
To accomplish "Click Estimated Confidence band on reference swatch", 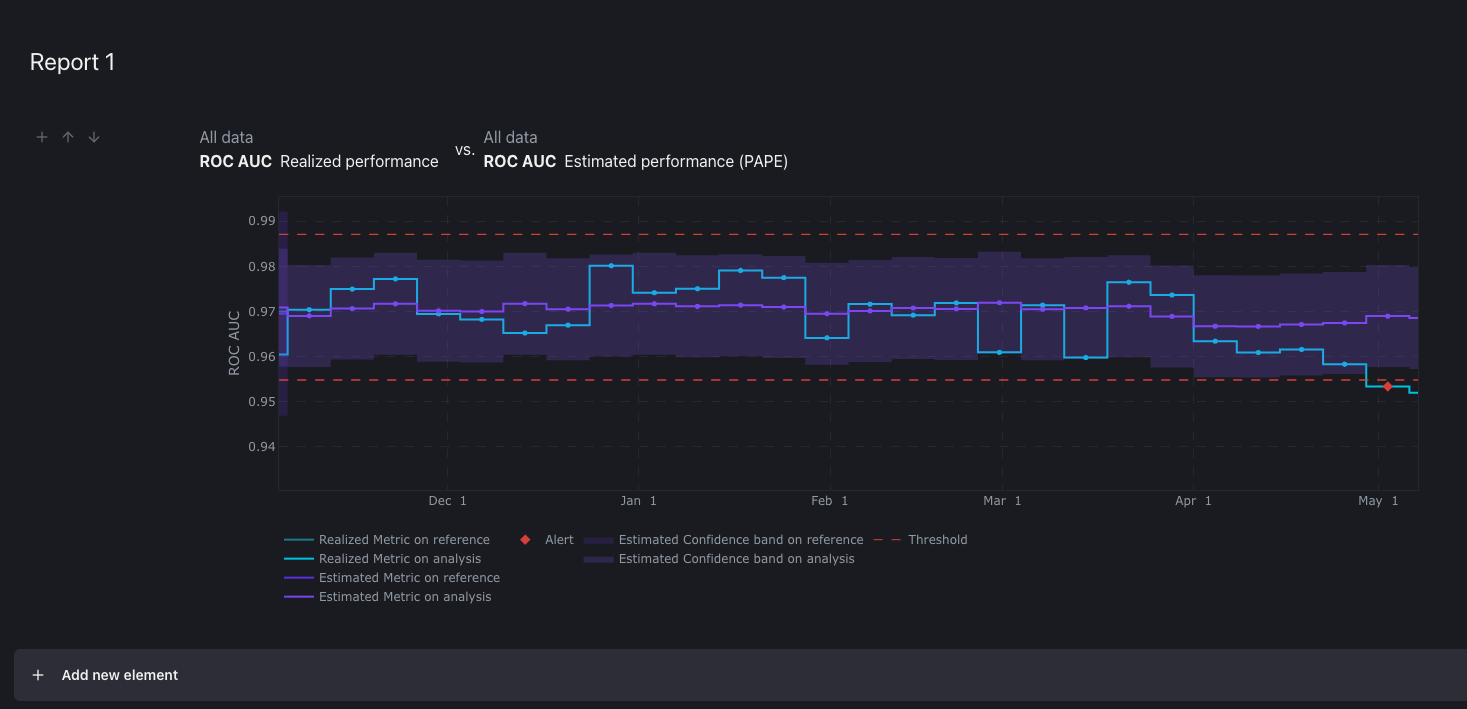I will click(x=598, y=540).
